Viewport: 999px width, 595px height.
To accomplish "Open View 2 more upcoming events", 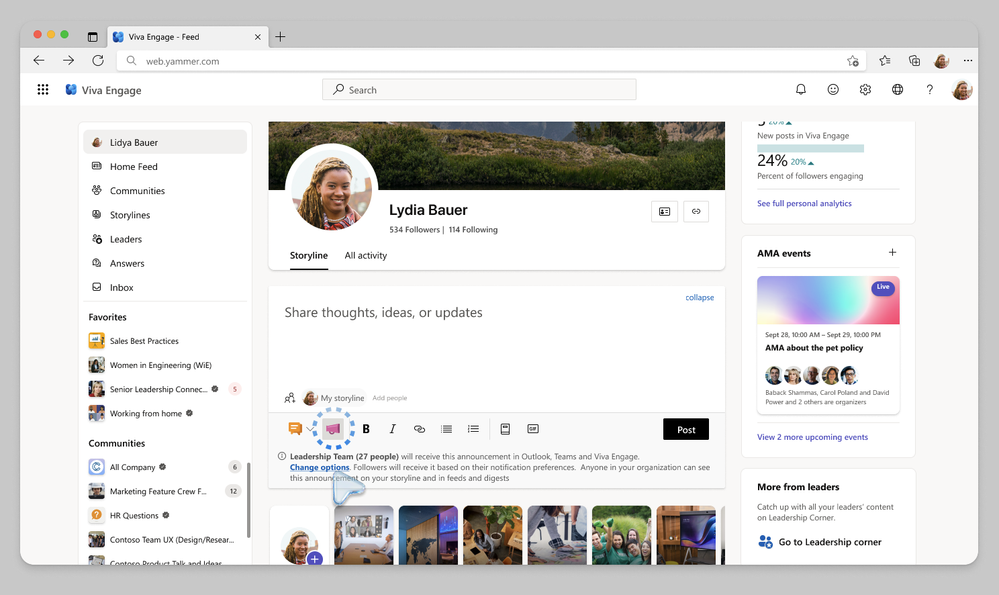I will (x=812, y=437).
